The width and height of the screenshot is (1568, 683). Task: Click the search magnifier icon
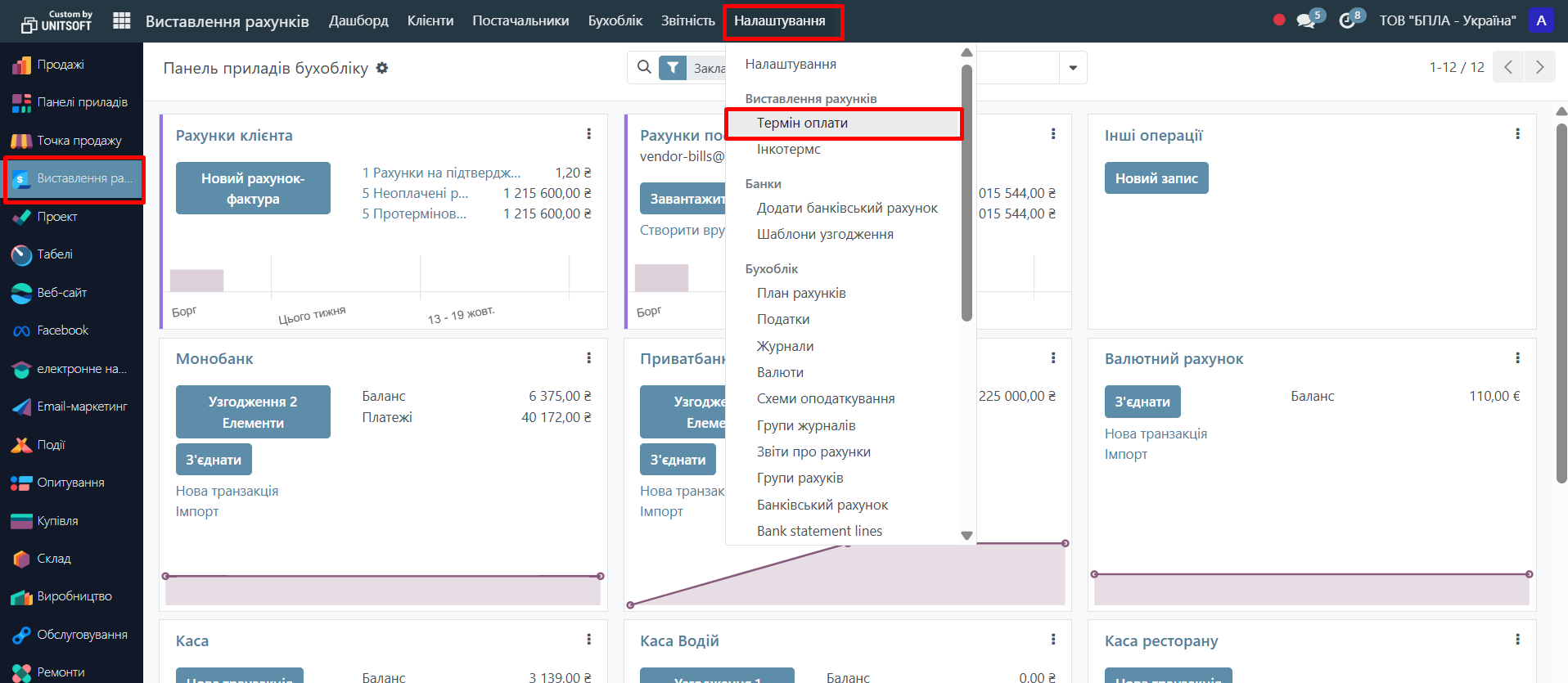point(644,67)
